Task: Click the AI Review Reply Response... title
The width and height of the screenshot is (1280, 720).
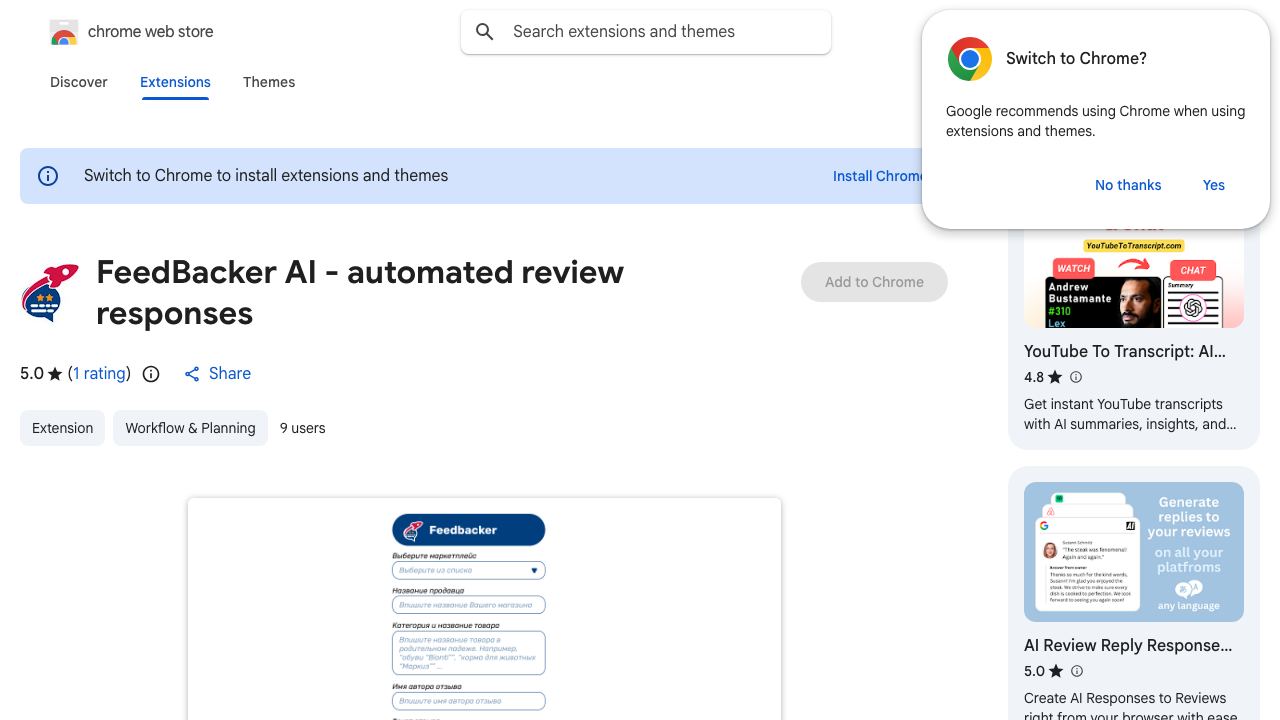Action: (1128, 646)
